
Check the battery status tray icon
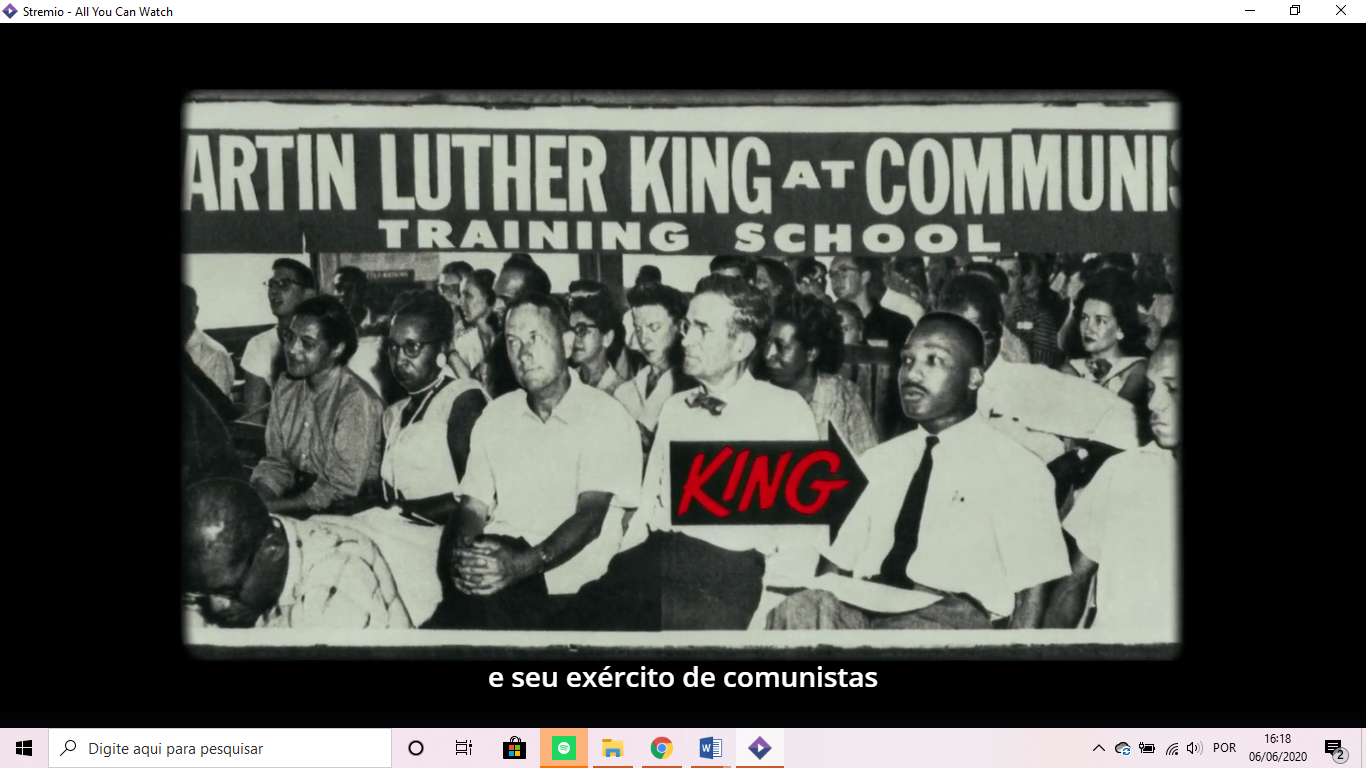click(1147, 748)
